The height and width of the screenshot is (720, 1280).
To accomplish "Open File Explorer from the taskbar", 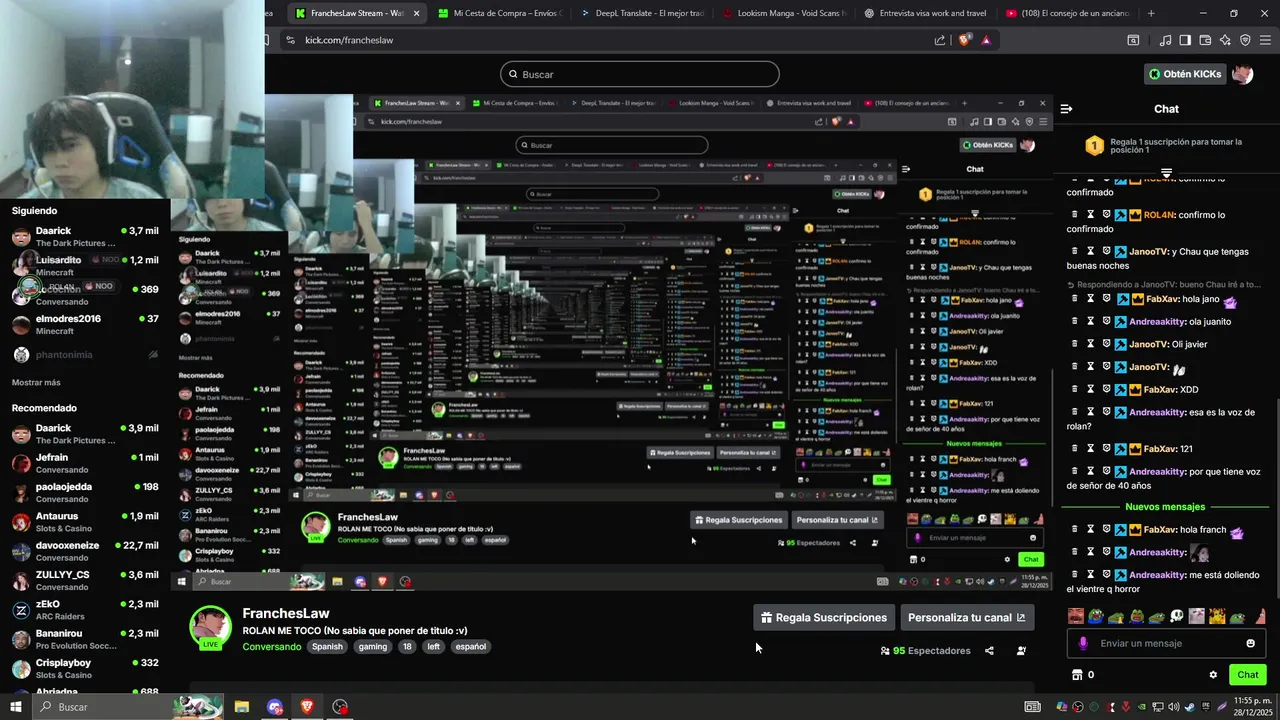I will point(241,707).
